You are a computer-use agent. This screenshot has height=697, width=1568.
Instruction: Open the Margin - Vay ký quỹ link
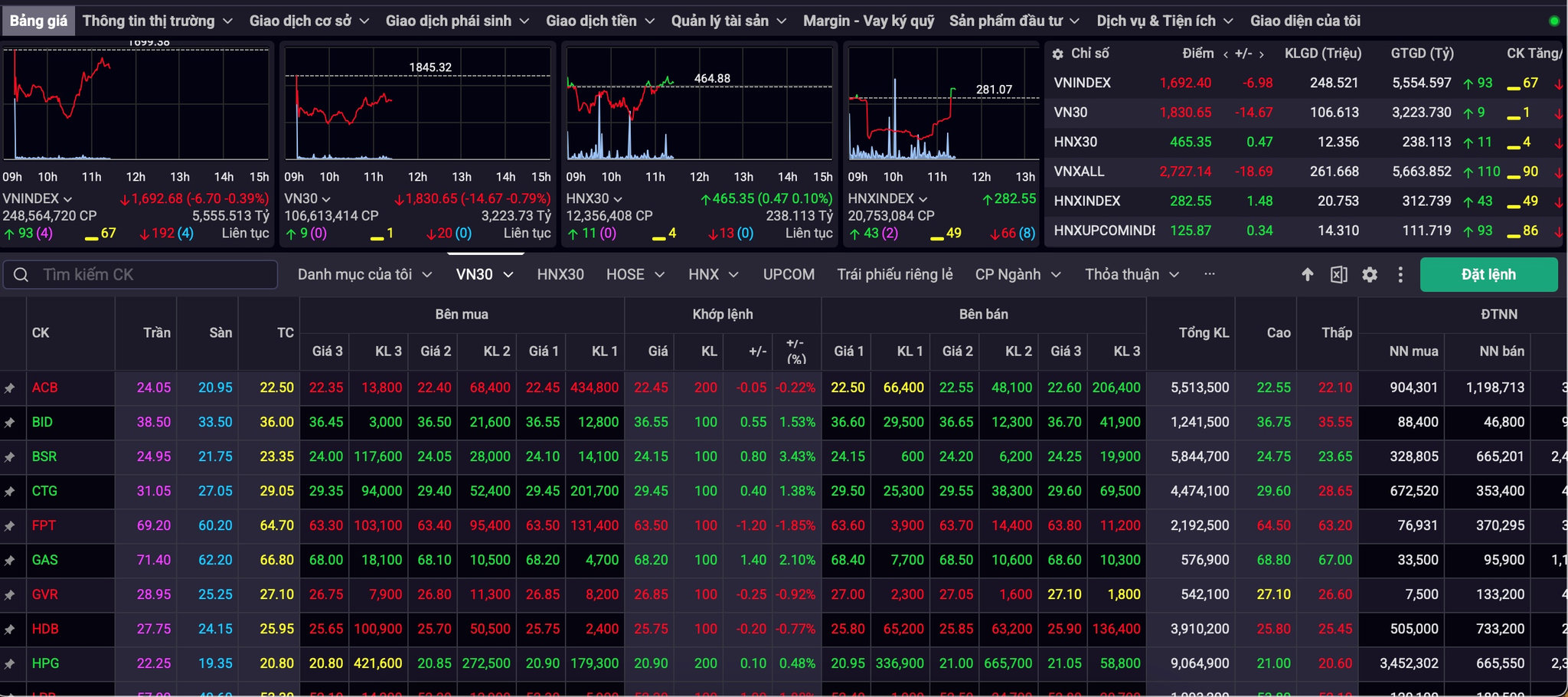point(868,21)
